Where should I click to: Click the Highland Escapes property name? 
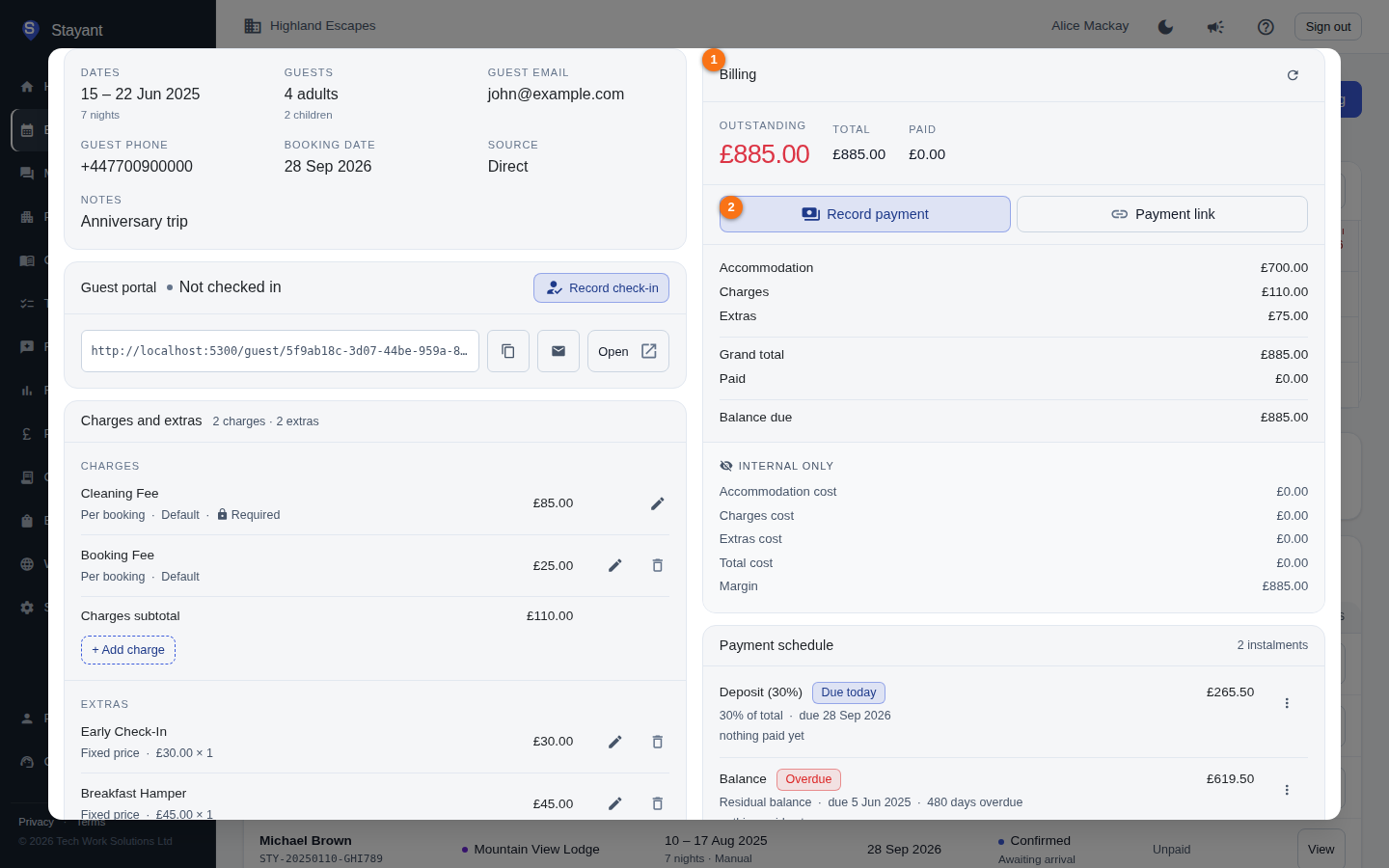click(323, 26)
